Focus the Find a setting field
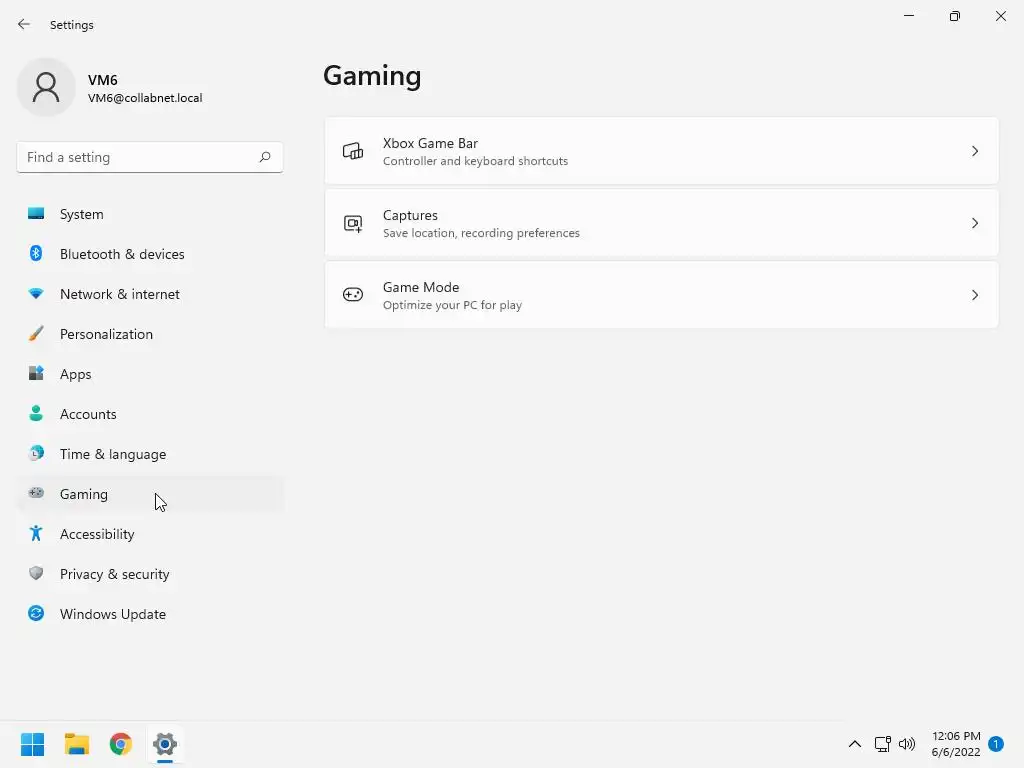The image size is (1024, 768). (x=150, y=157)
